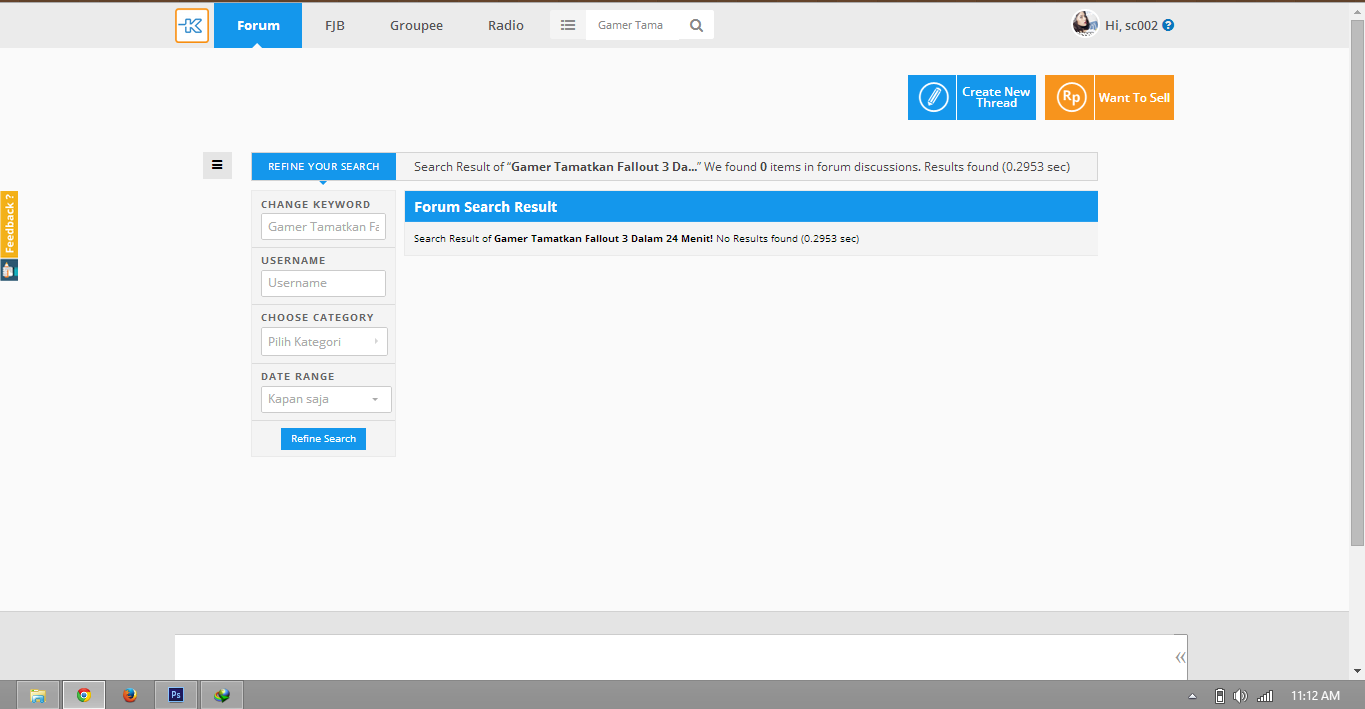Click the network signal icon in tray
Screen dimensions: 1365x709
click(x=1265, y=696)
